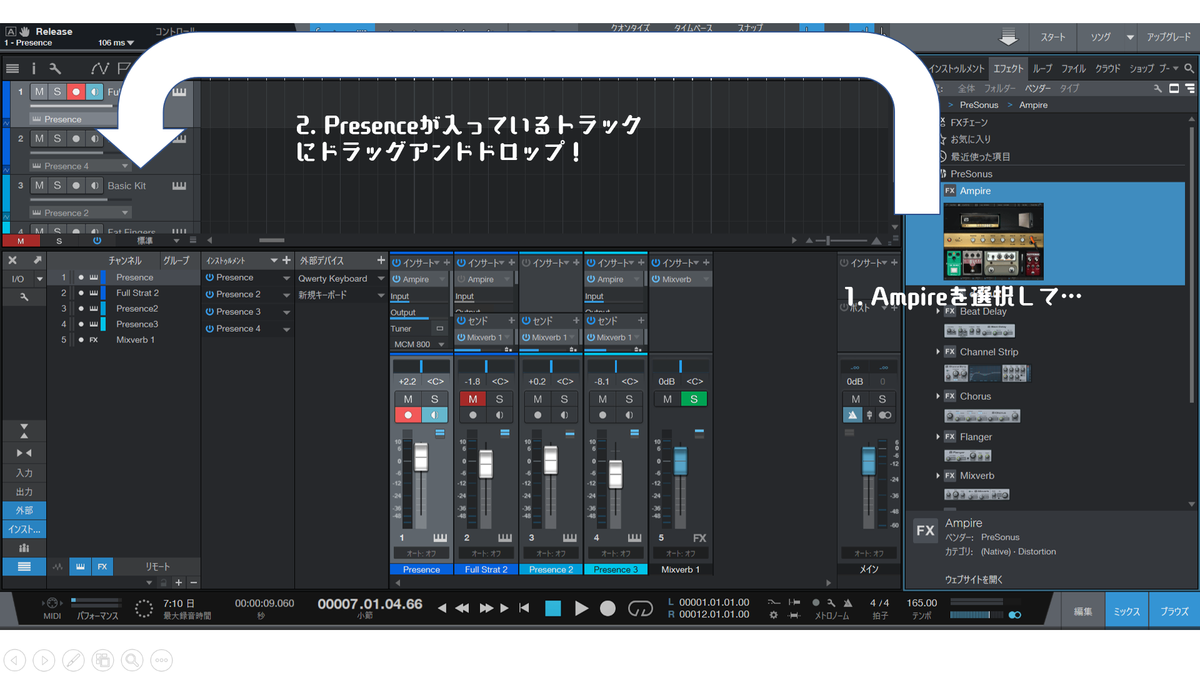Expand the Beat Delay effect entry
The image size is (1200, 675).
(939, 311)
